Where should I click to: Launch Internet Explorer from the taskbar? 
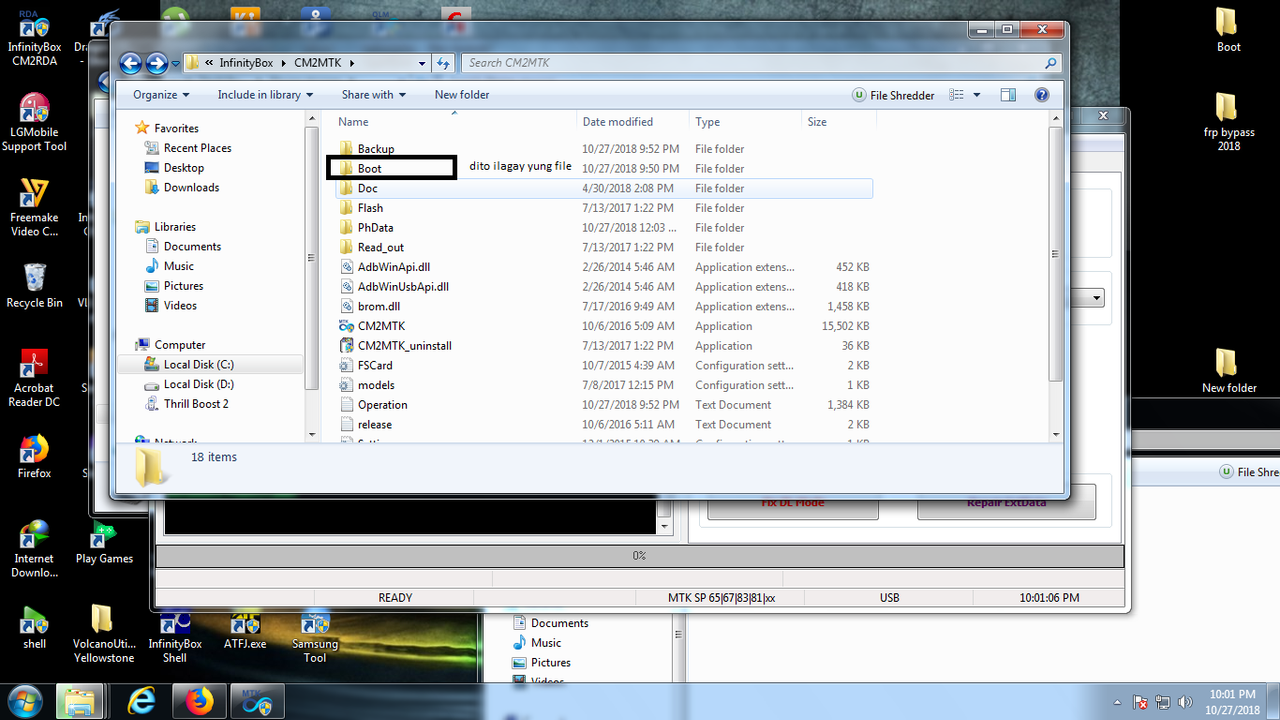coord(142,701)
